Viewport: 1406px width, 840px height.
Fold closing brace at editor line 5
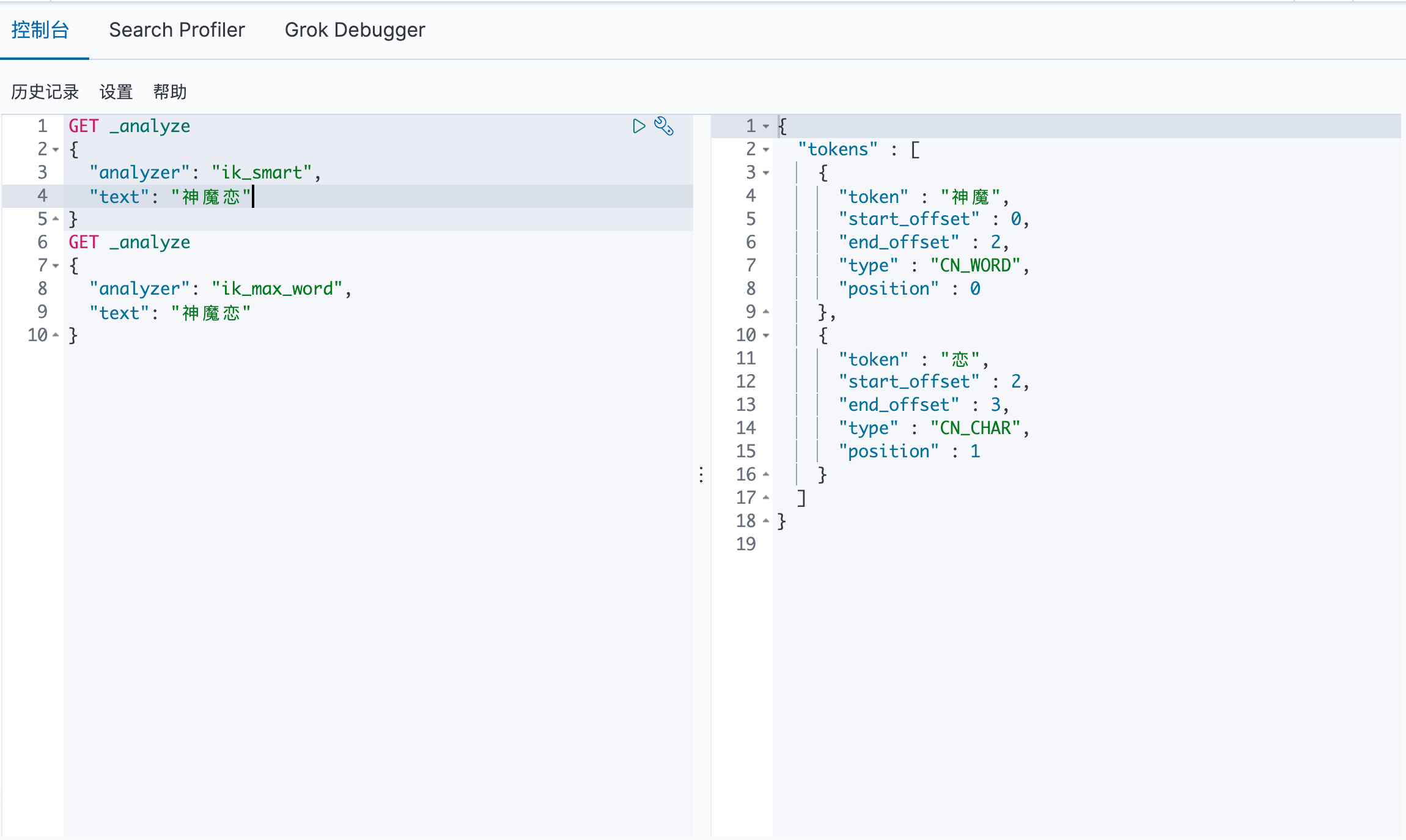pyautogui.click(x=56, y=219)
